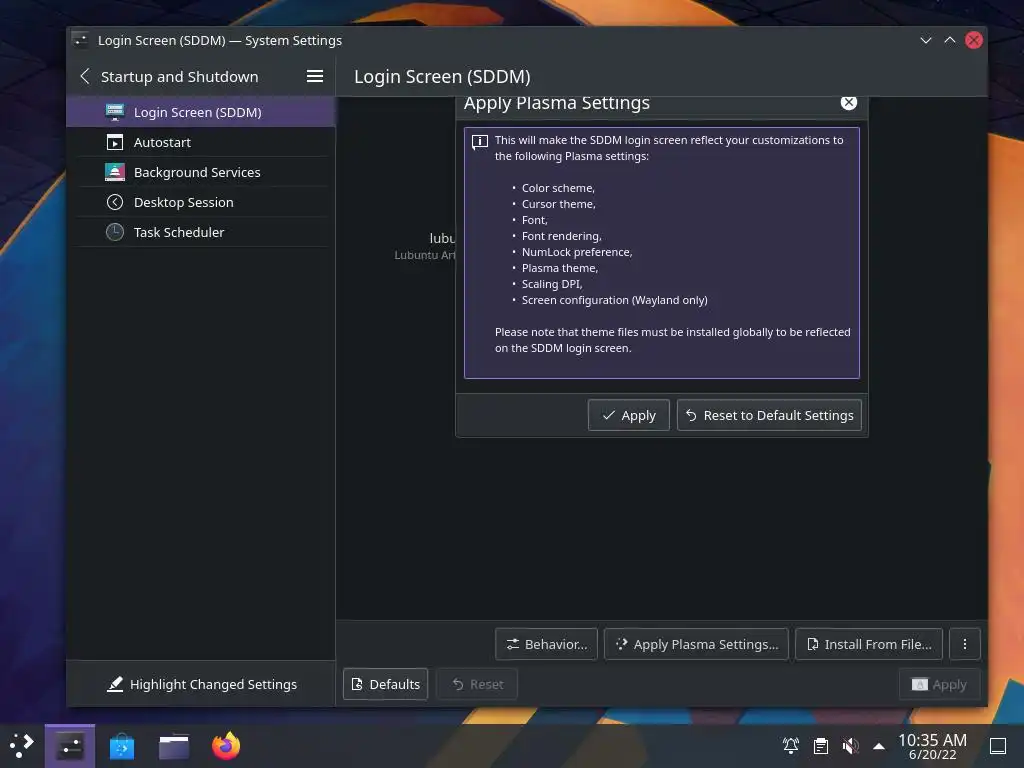Open Discover software center from taskbar
The height and width of the screenshot is (768, 1024).
[122, 746]
